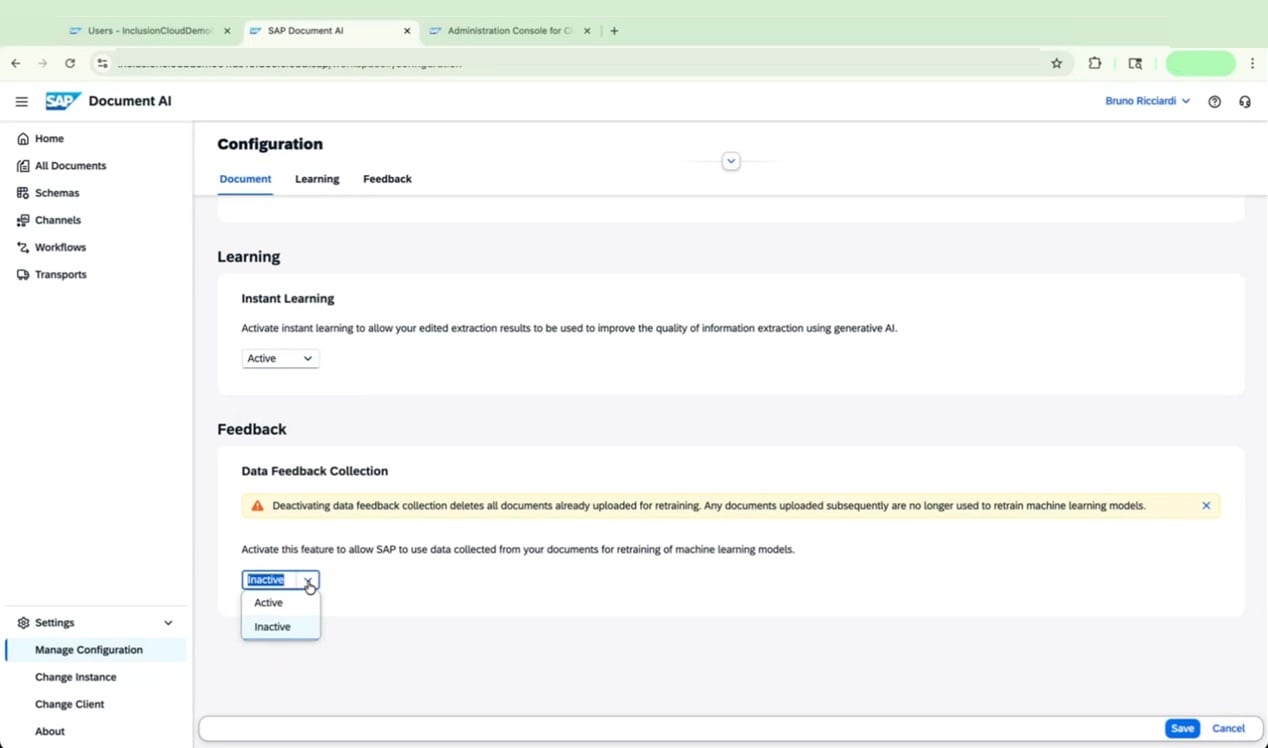Click the All Documents sidebar icon

pyautogui.click(x=23, y=166)
